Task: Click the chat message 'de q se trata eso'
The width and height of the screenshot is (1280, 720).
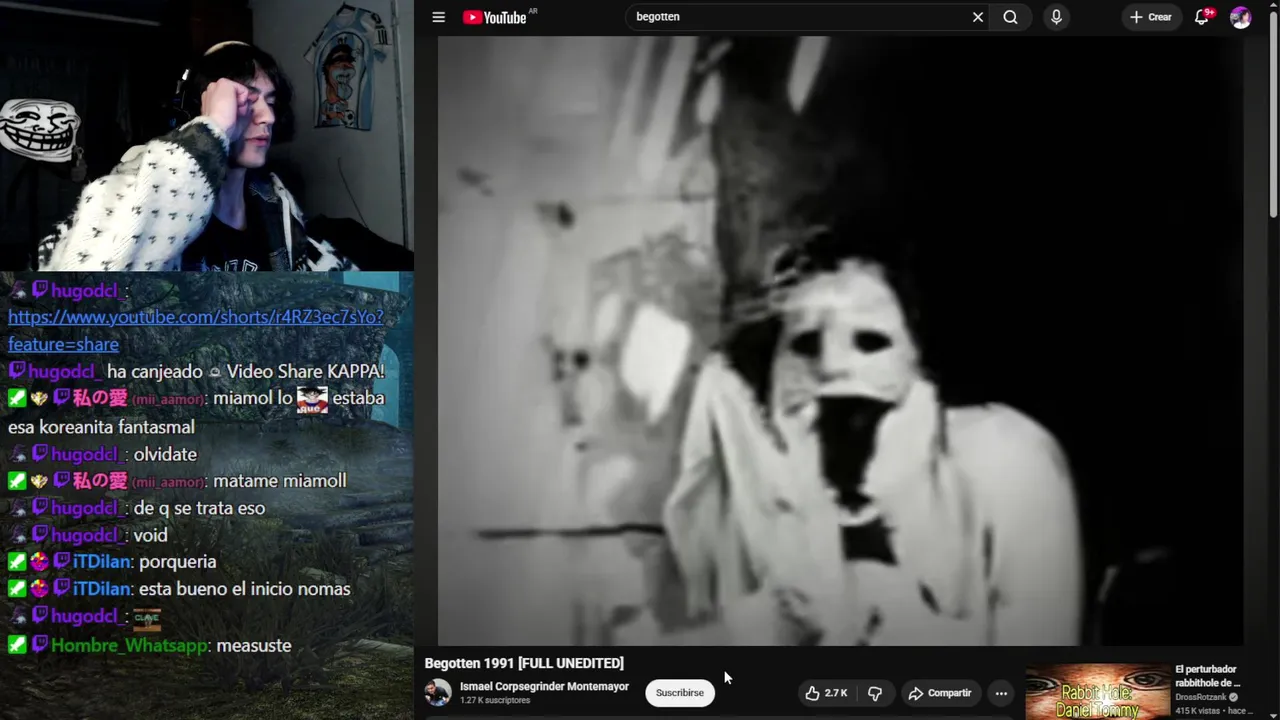Action: coord(199,508)
